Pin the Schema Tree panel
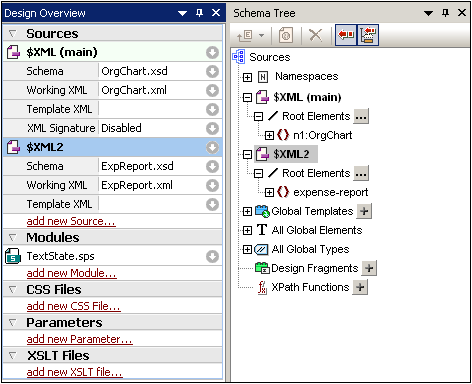Screen dimensions: 472x384 click(445, 13)
